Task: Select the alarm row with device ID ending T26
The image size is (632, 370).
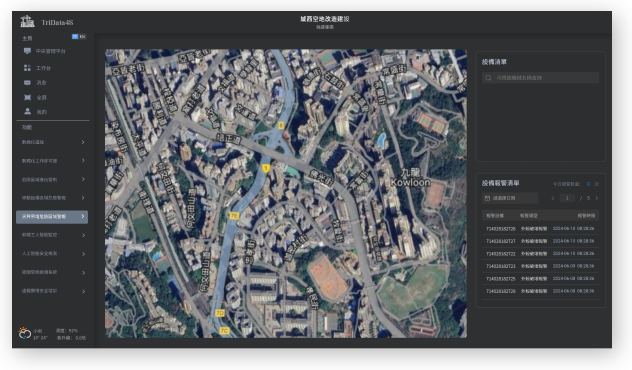Action: (540, 229)
